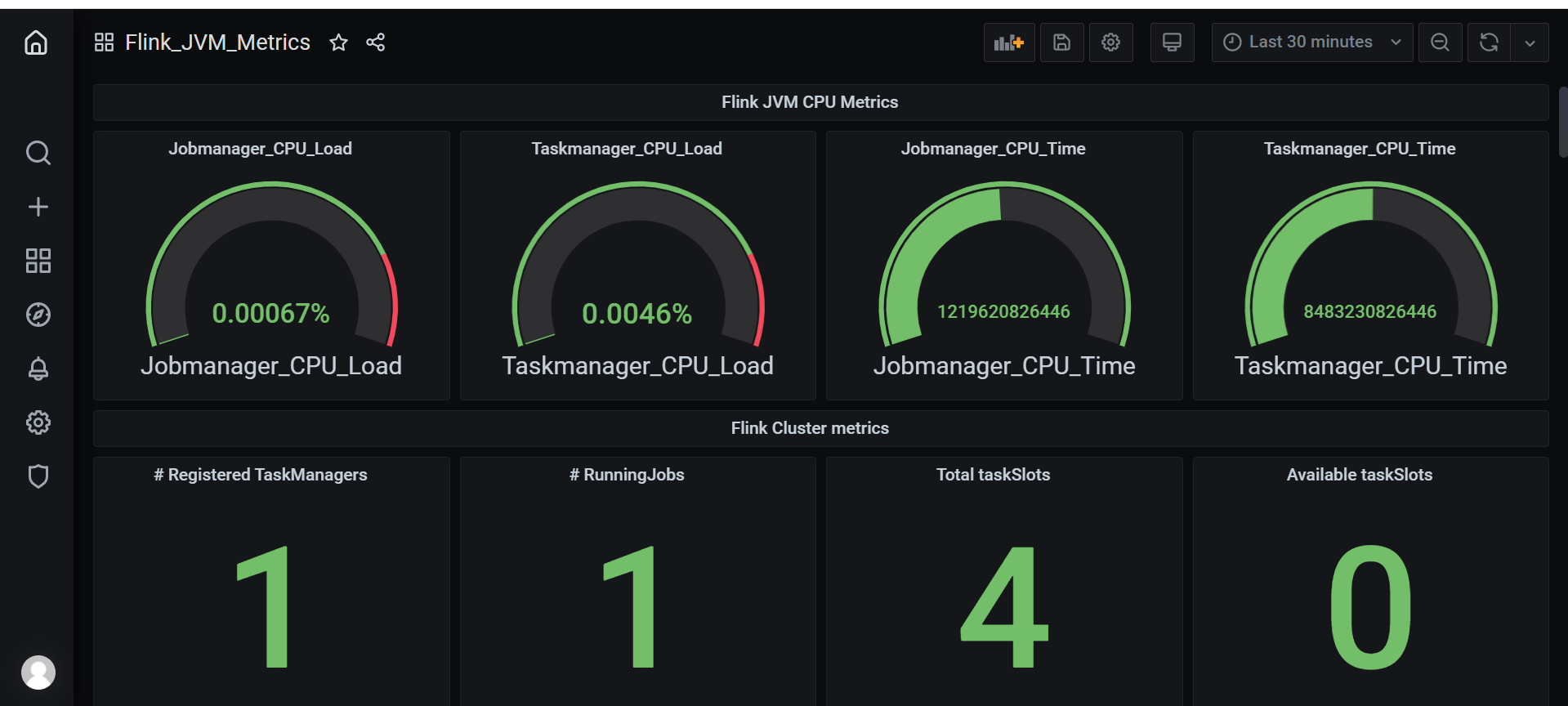Open the user profile avatar
The height and width of the screenshot is (706, 1568).
tap(38, 672)
